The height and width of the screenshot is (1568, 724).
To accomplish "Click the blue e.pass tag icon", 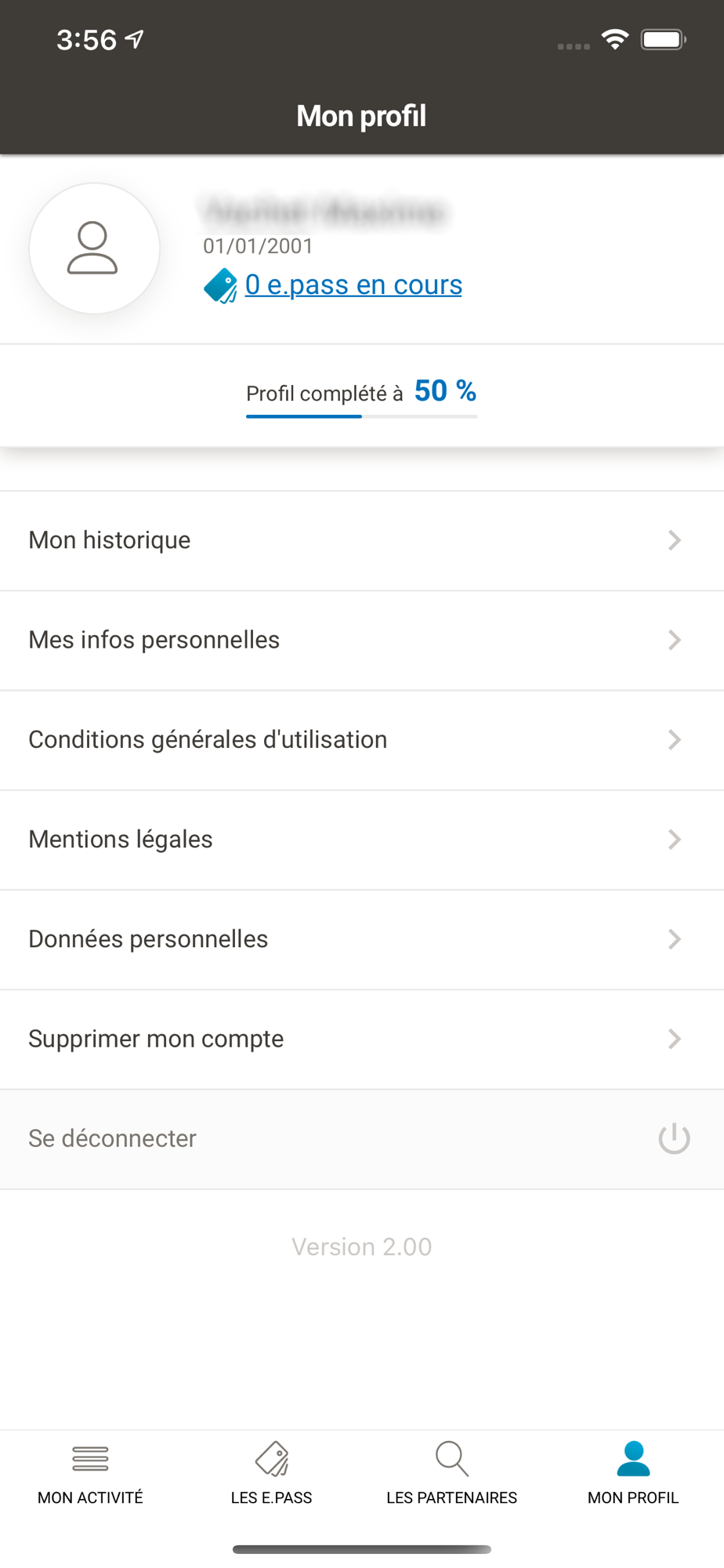I will (220, 285).
